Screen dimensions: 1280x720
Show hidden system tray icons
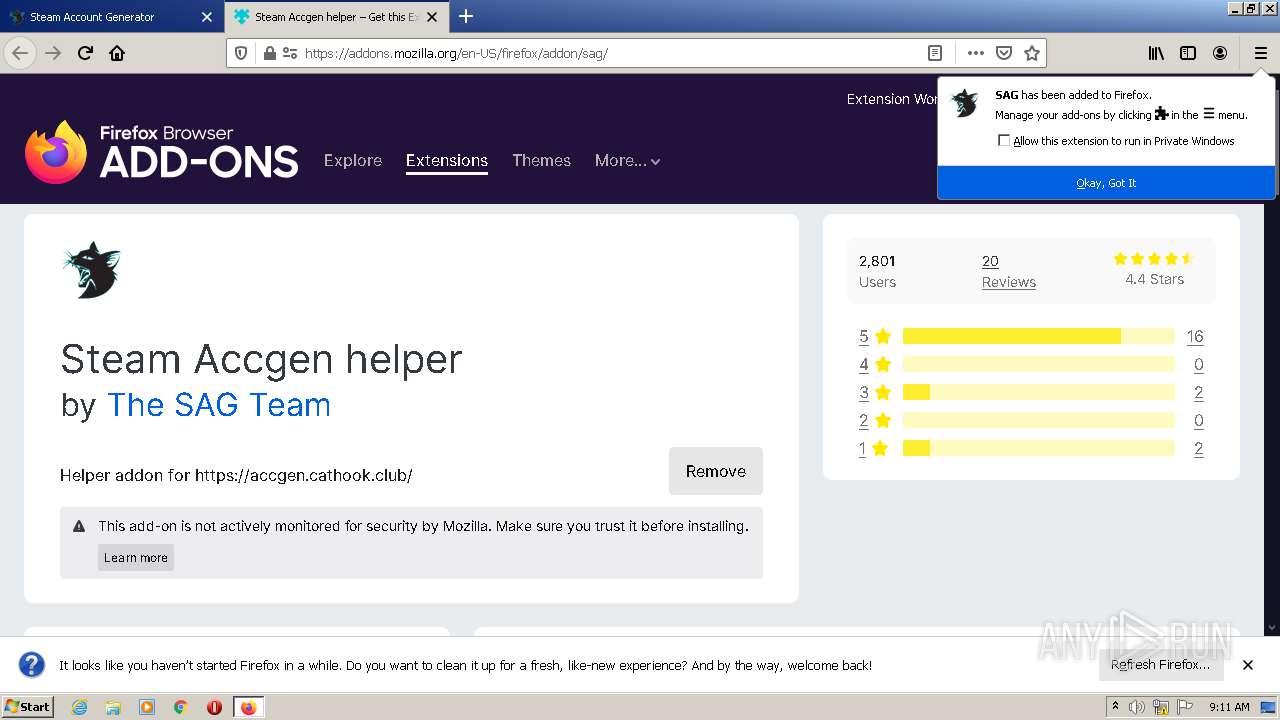[1115, 707]
